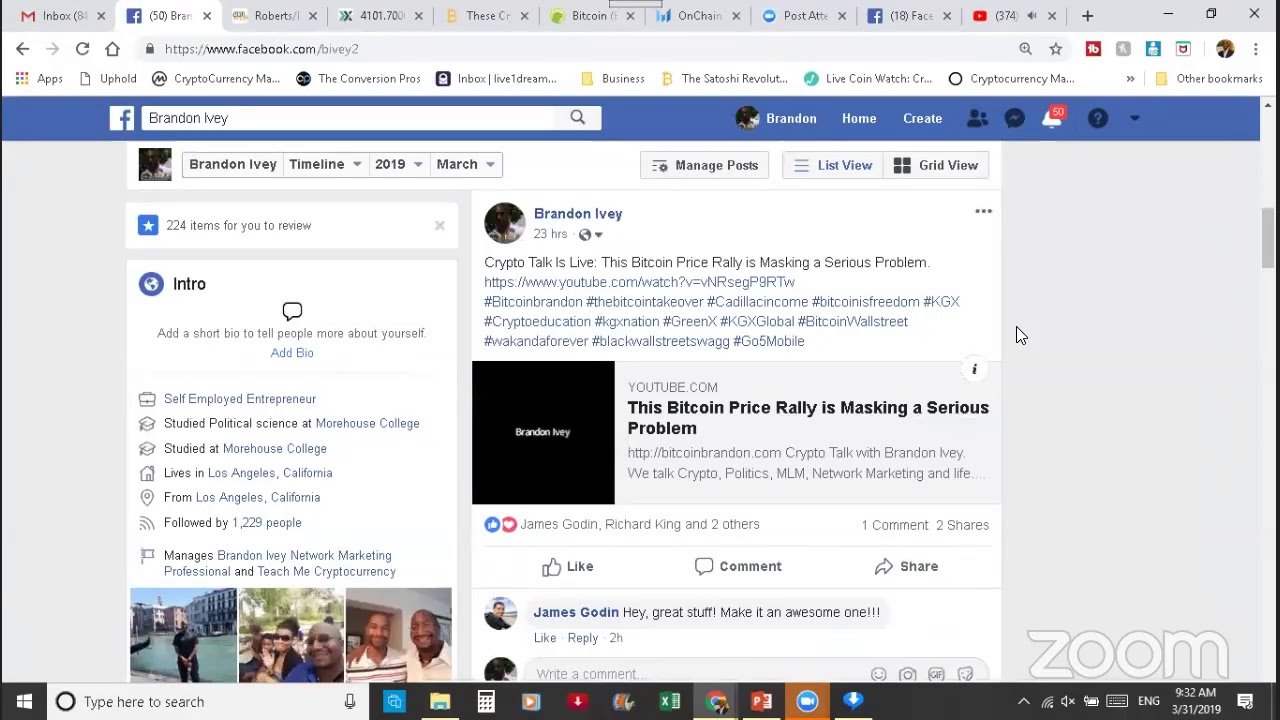
Task: Open the Notifications bell showing 50
Action: [x=1053, y=118]
